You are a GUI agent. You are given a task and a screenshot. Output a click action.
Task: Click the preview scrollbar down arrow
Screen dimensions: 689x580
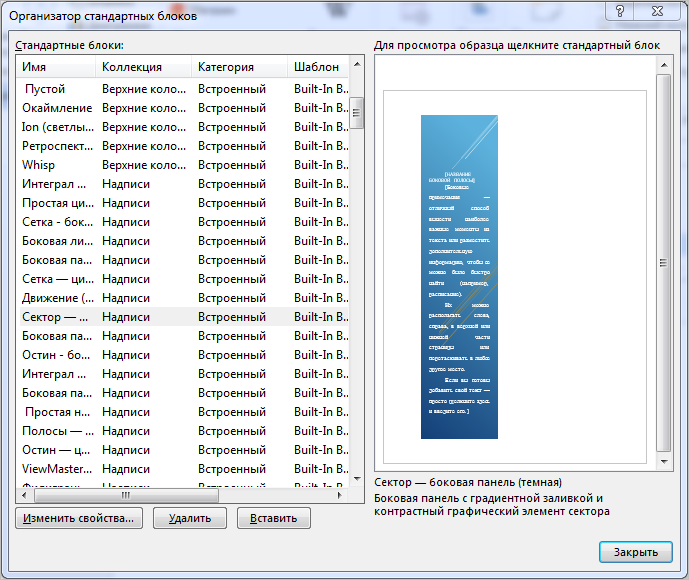tap(664, 459)
